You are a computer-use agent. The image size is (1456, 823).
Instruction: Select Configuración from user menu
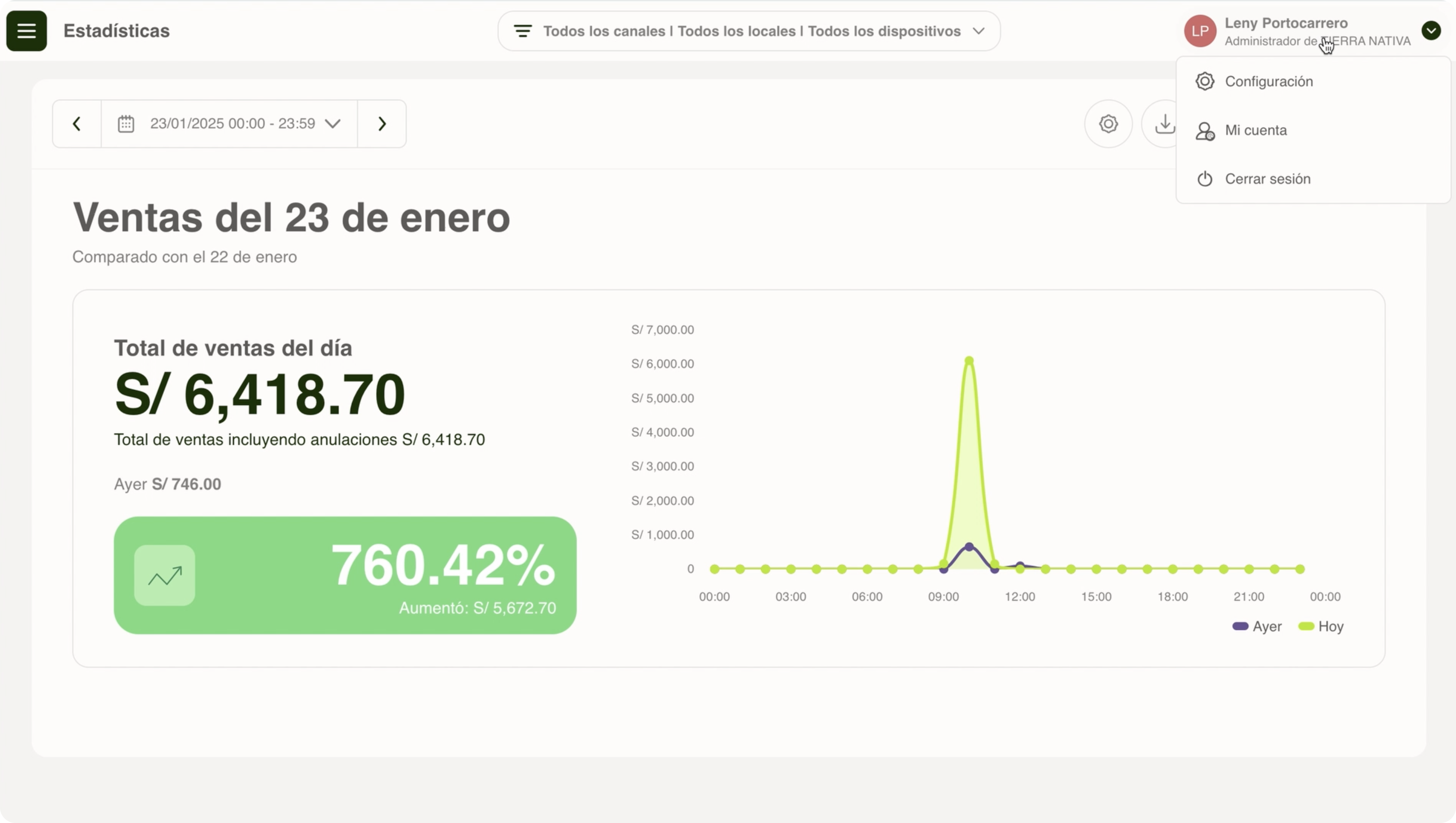tap(1268, 81)
